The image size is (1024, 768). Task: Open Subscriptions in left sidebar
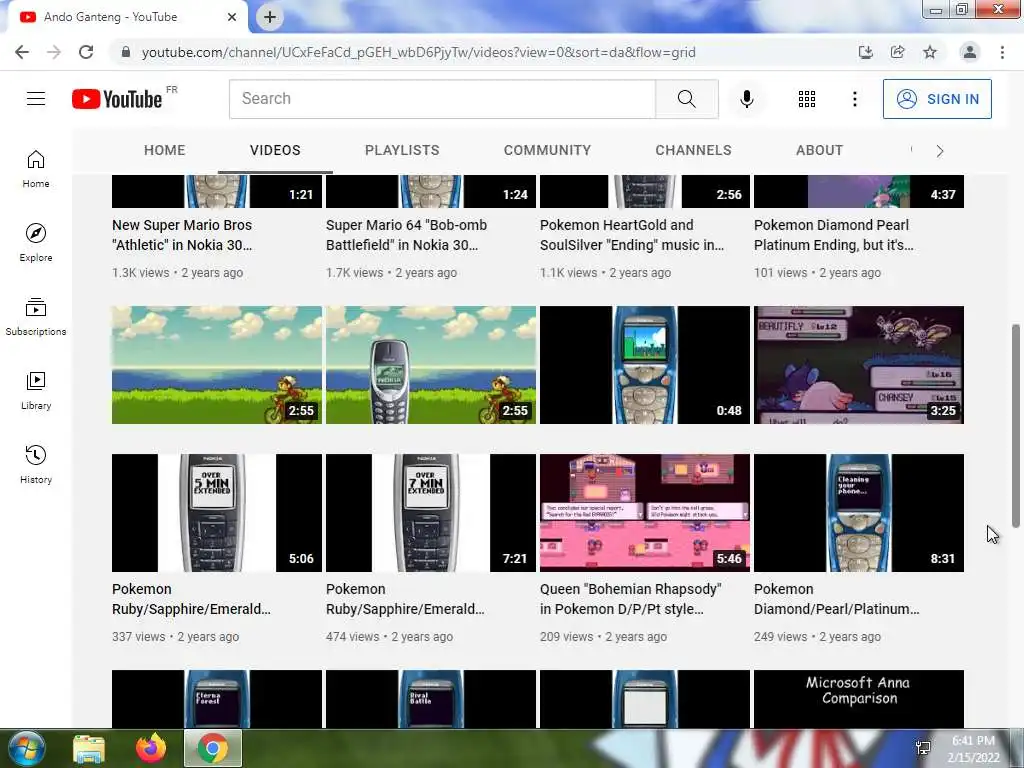[36, 317]
